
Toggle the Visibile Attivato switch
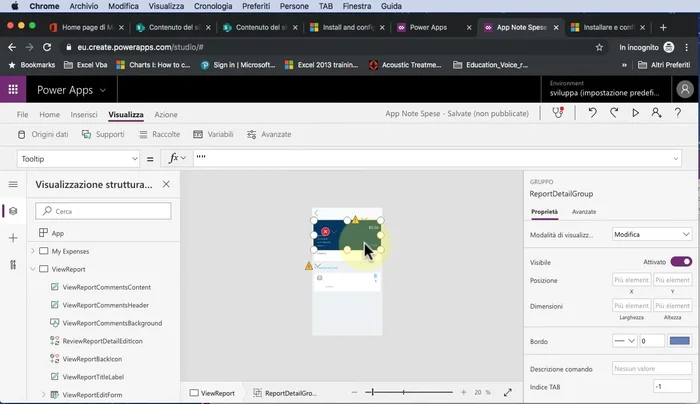pyautogui.click(x=681, y=262)
